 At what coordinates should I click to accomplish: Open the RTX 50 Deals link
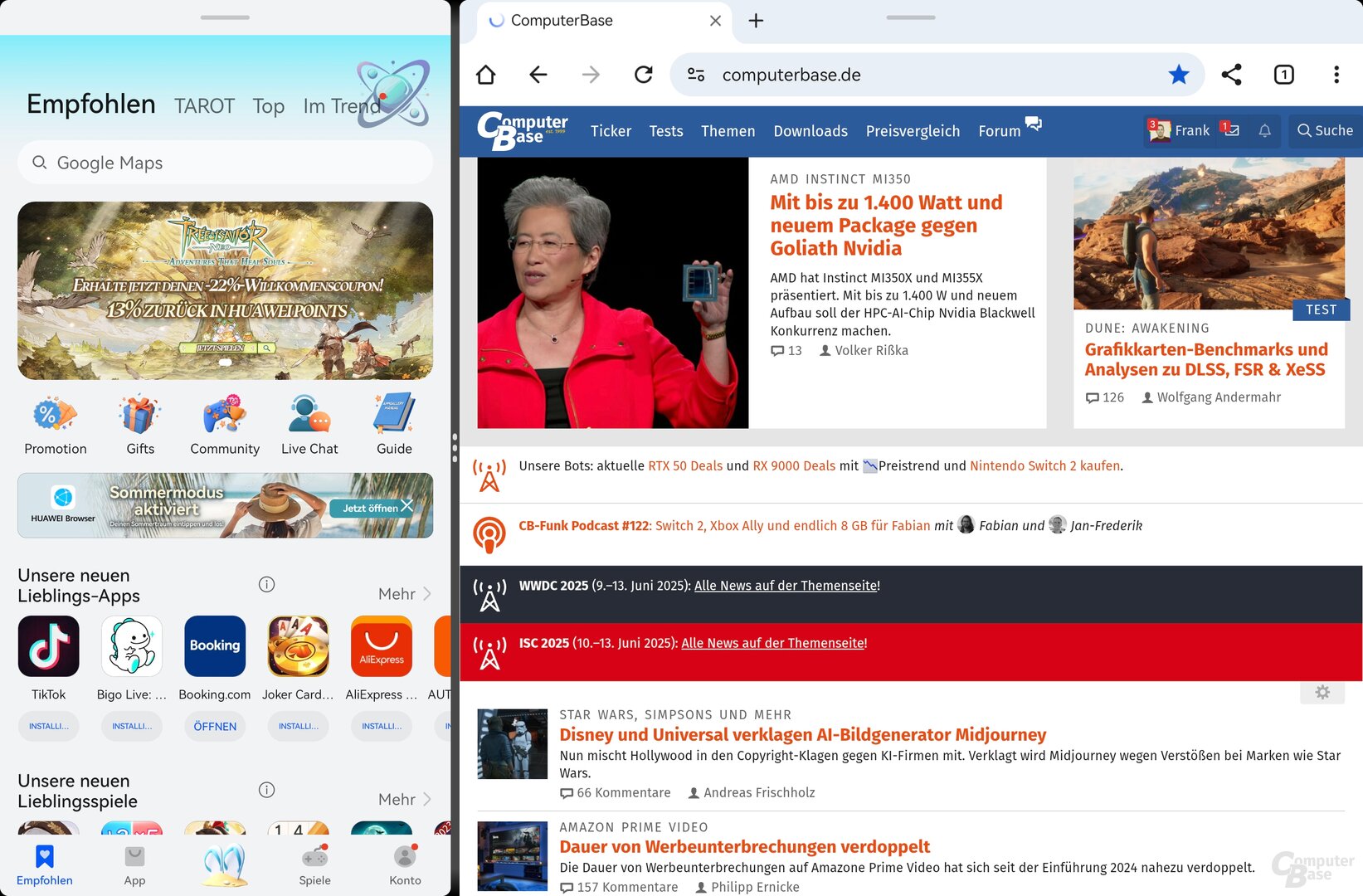pyautogui.click(x=685, y=466)
